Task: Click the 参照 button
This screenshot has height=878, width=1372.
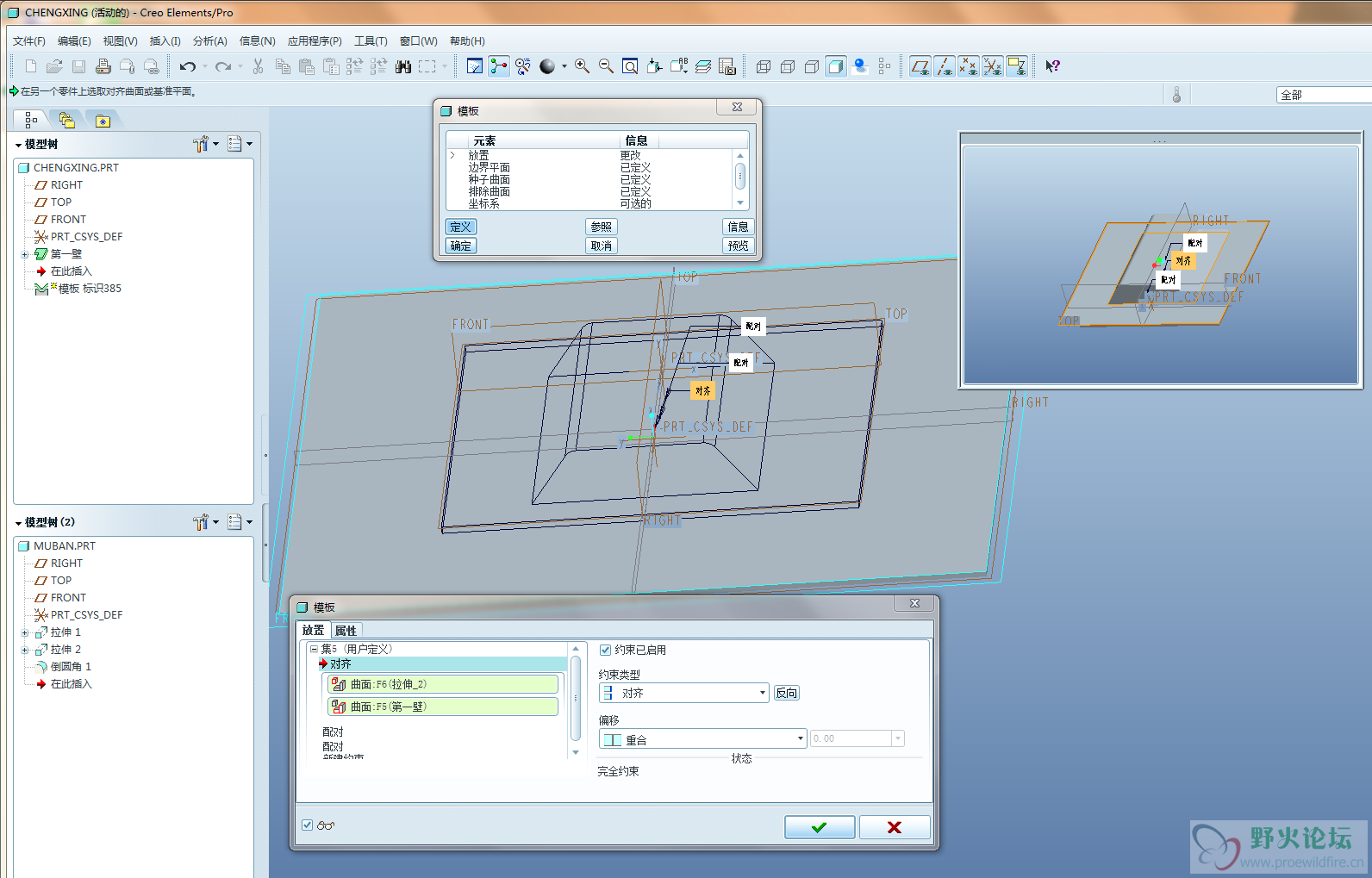Action: point(602,227)
